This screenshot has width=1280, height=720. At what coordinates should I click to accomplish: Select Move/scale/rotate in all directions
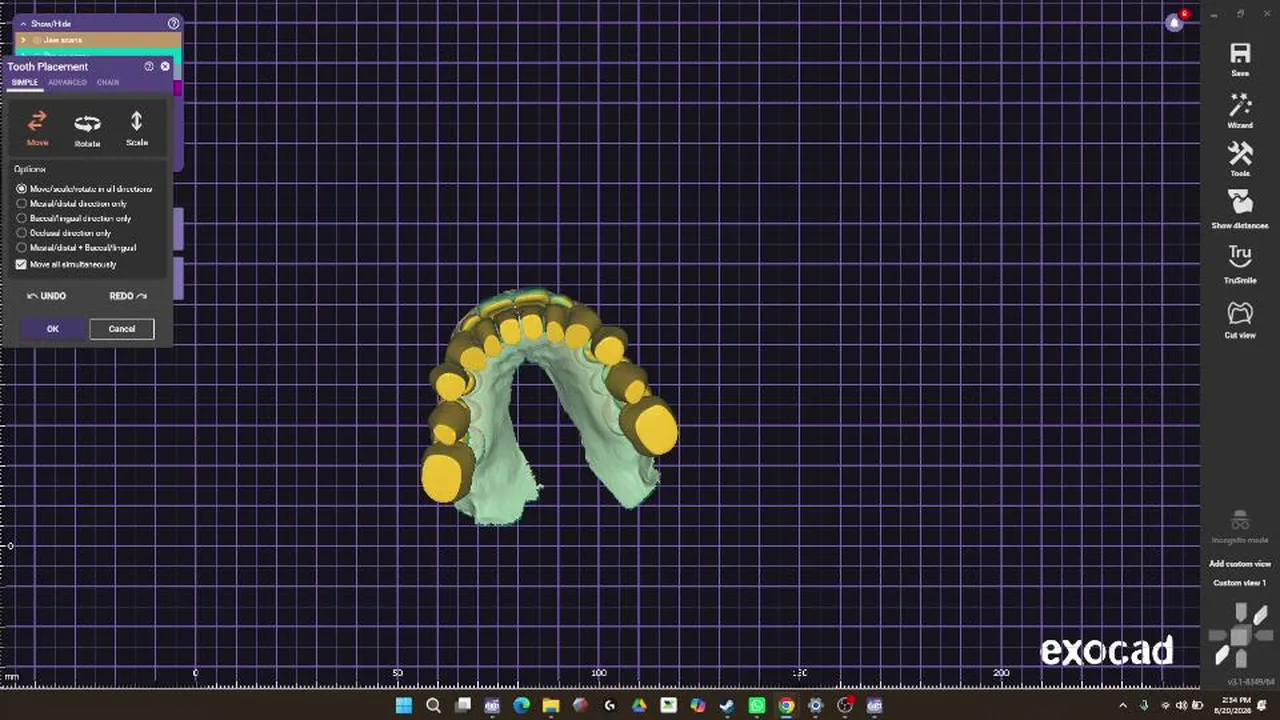(x=85, y=189)
